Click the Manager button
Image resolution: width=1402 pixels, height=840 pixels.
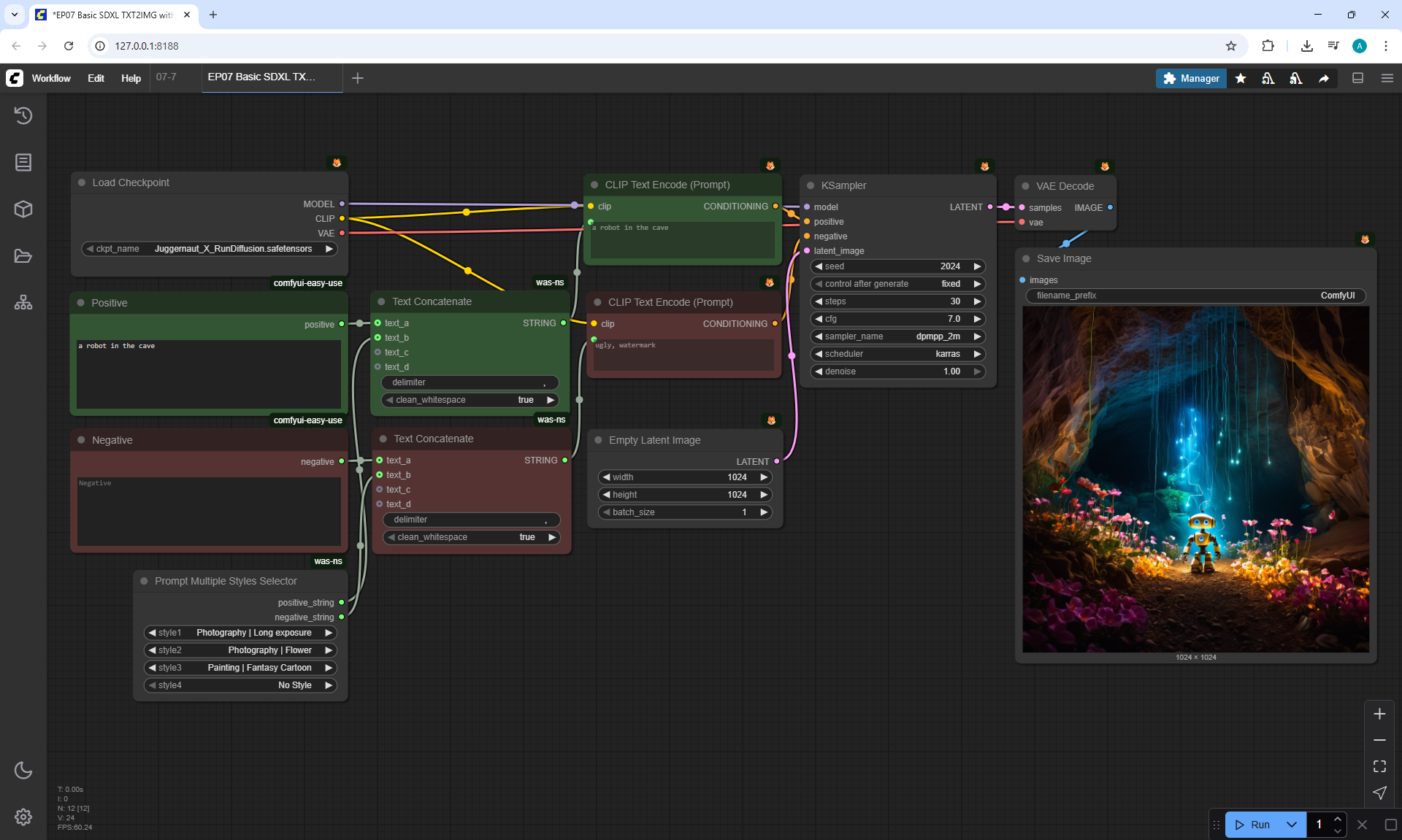click(1190, 78)
